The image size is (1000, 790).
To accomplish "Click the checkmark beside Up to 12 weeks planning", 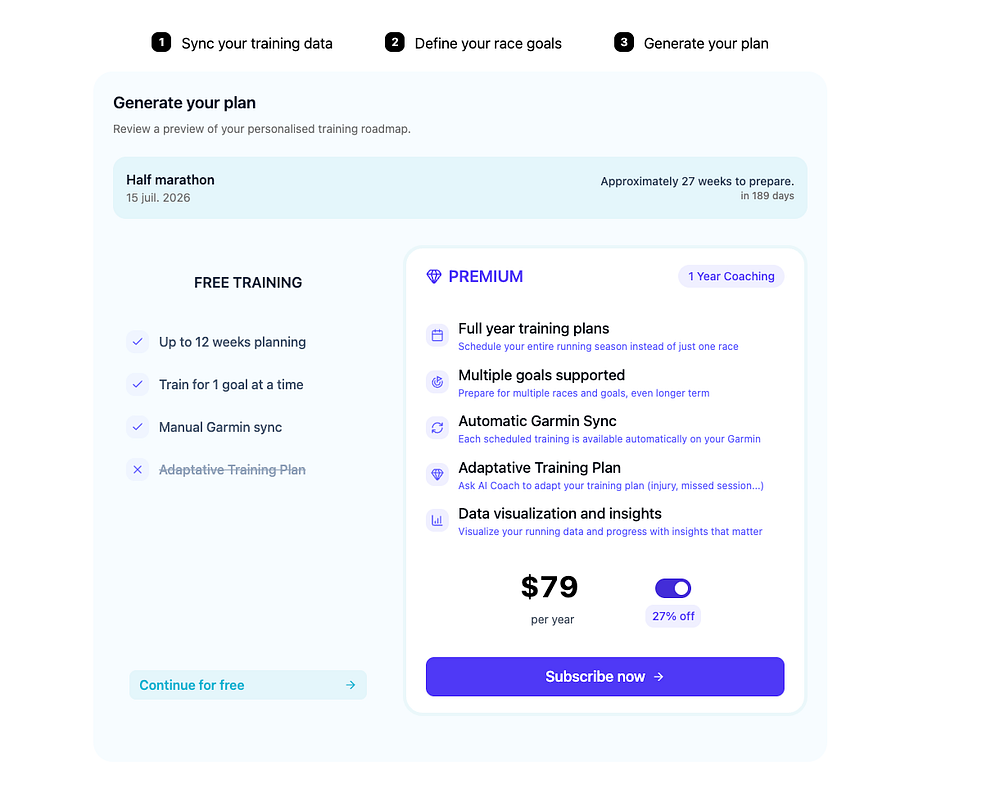I will [138, 342].
